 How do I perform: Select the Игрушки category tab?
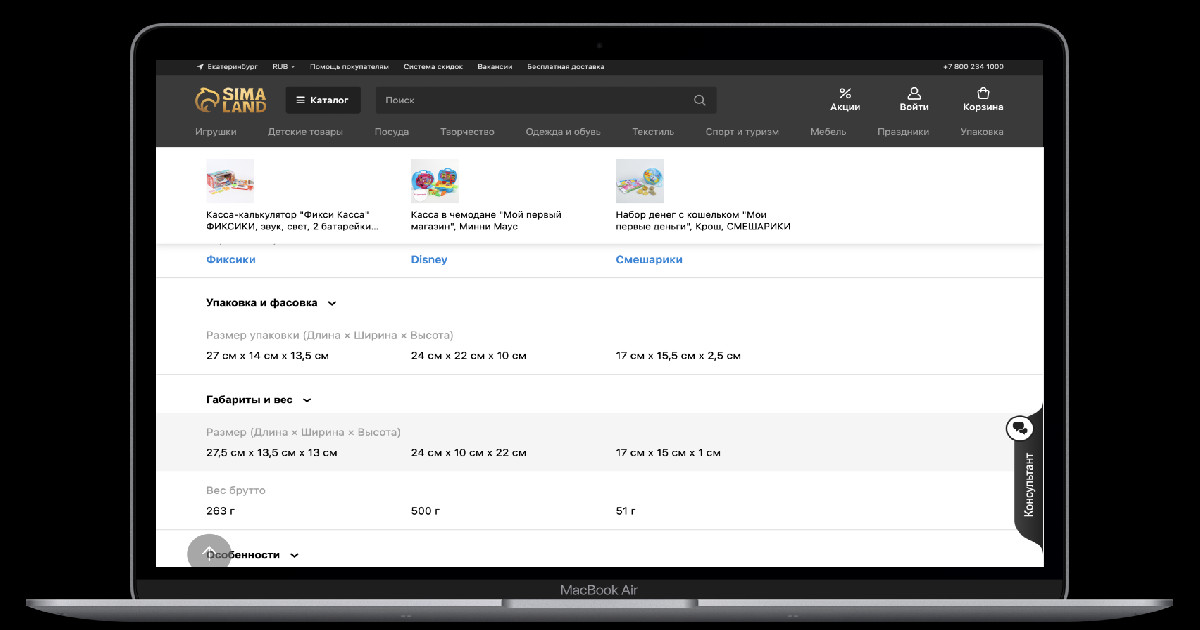click(x=216, y=132)
